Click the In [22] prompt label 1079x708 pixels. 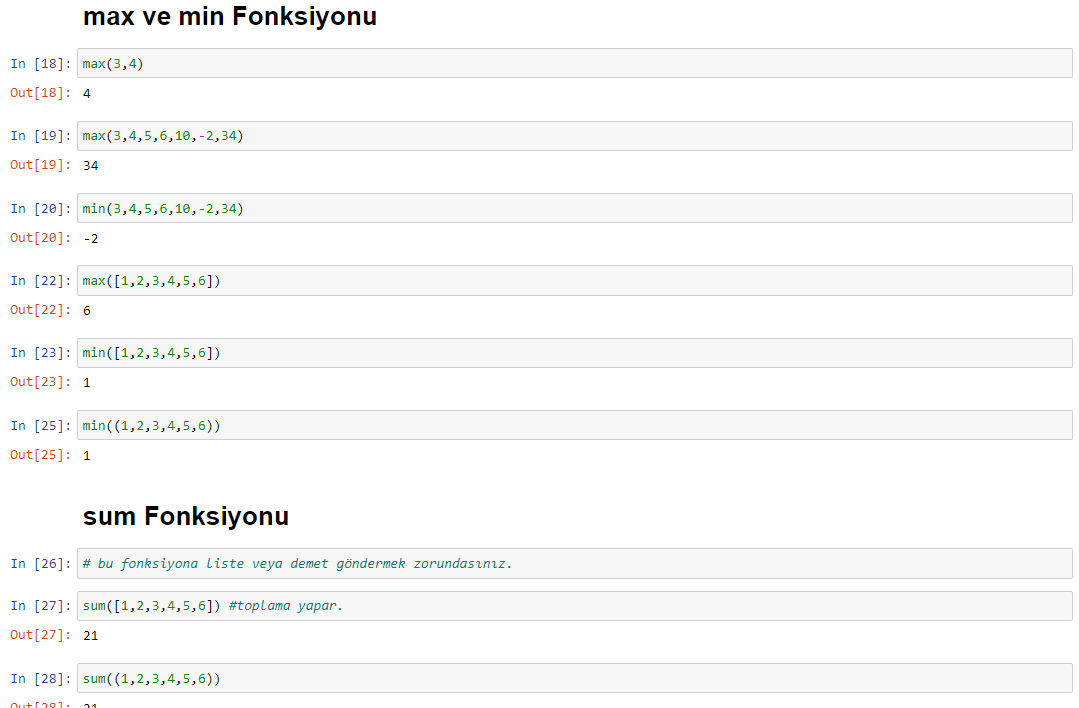click(41, 281)
